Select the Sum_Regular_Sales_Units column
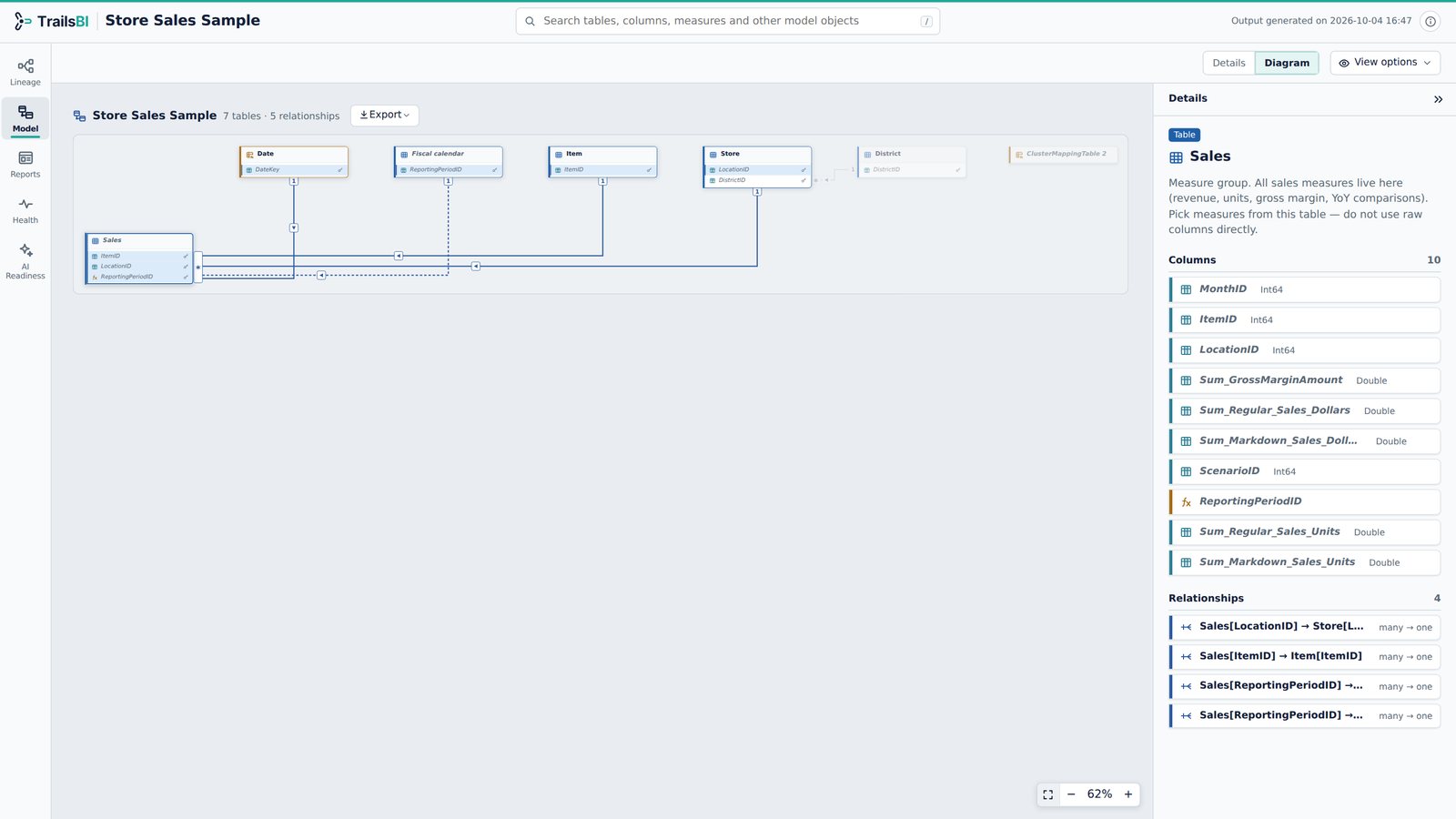Viewport: 1456px width, 819px height. tap(1305, 532)
